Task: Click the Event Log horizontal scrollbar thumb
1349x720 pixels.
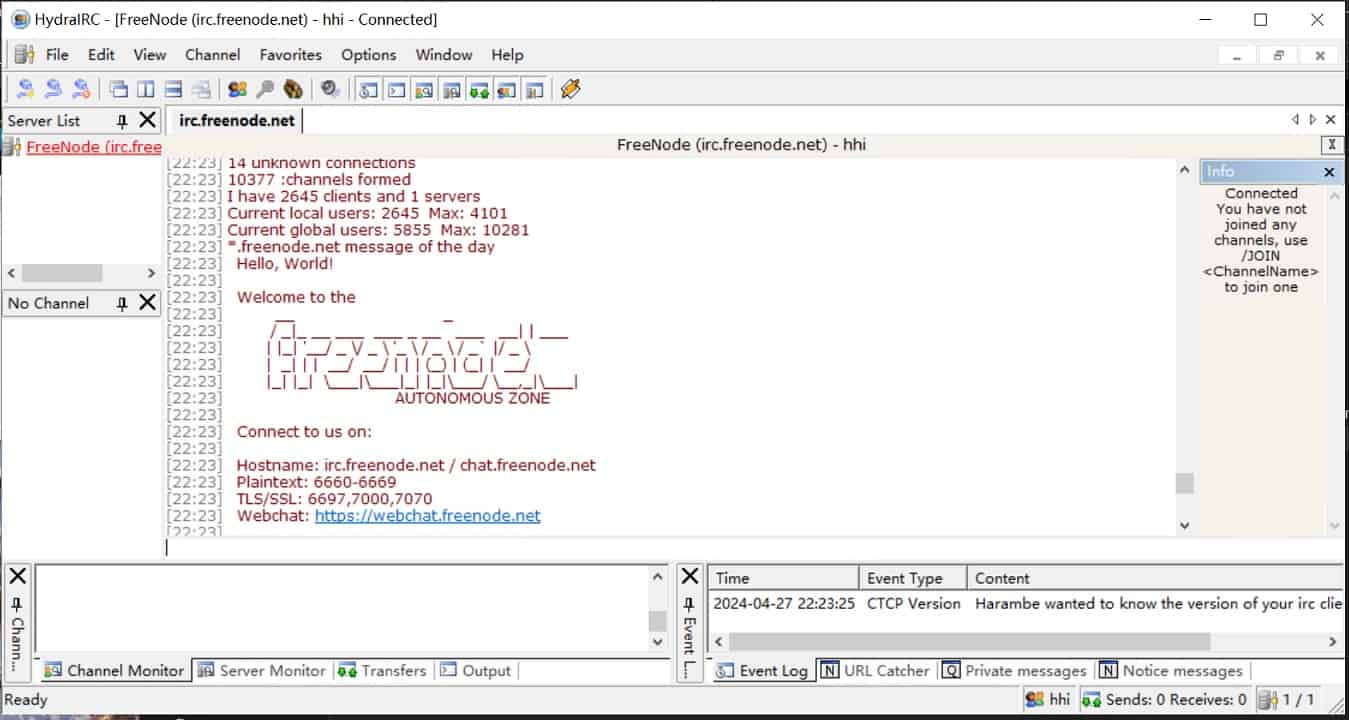Action: coord(968,641)
